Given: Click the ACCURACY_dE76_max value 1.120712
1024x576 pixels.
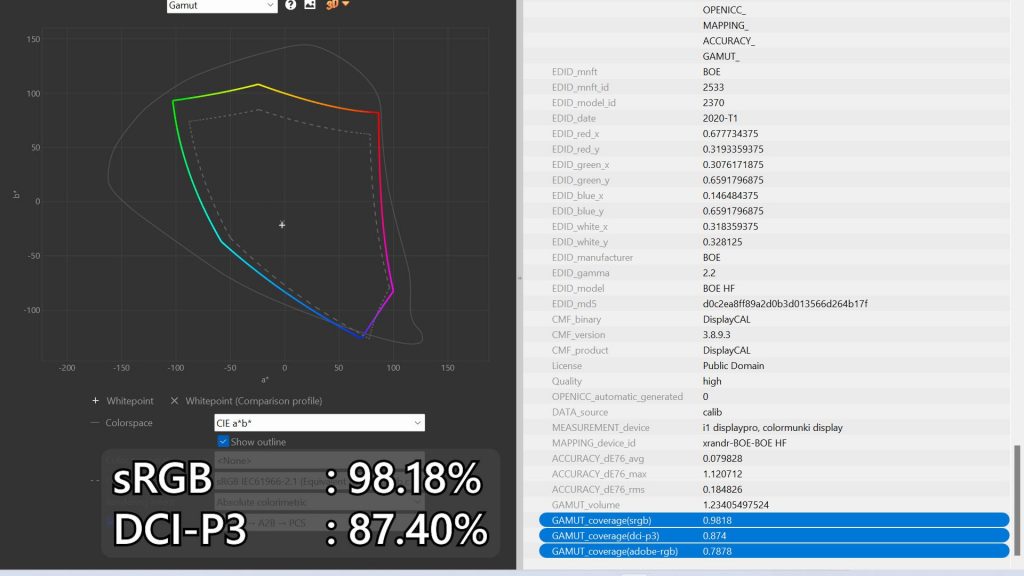Looking at the screenshot, I should pos(722,474).
